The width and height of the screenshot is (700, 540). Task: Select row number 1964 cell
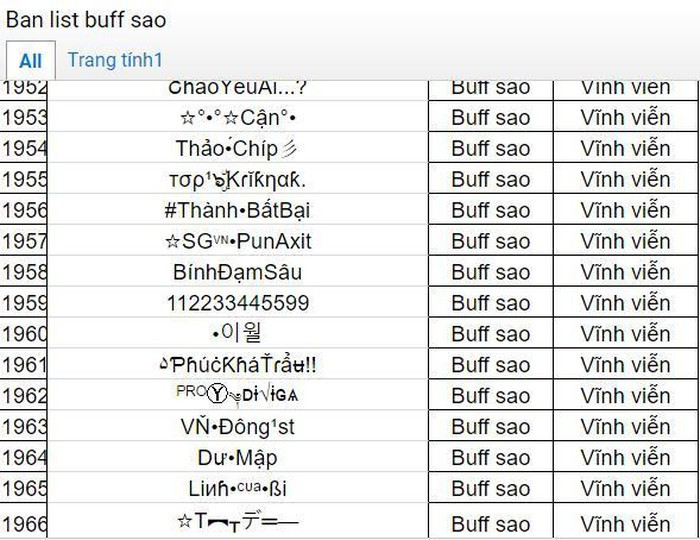[24, 458]
